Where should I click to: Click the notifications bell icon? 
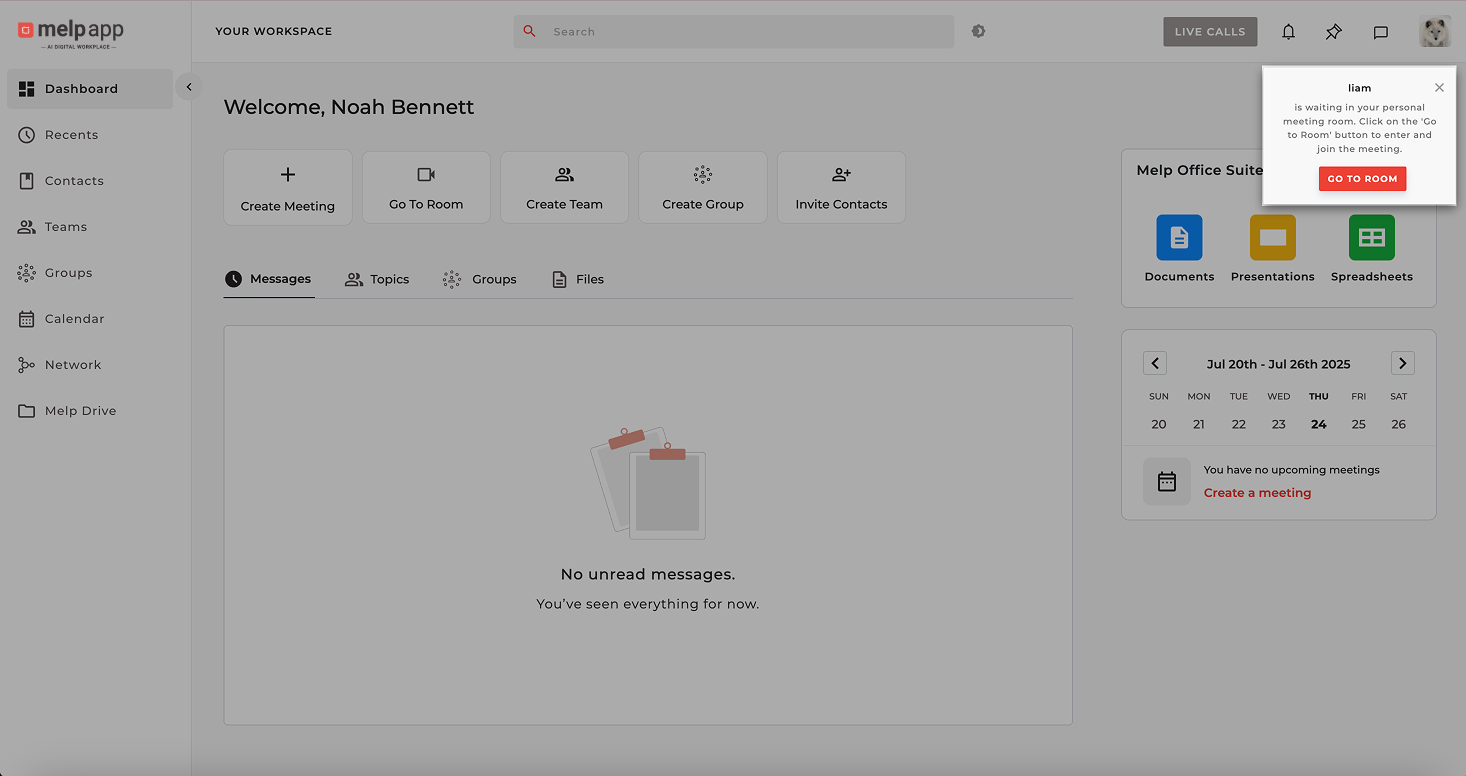(x=1288, y=32)
